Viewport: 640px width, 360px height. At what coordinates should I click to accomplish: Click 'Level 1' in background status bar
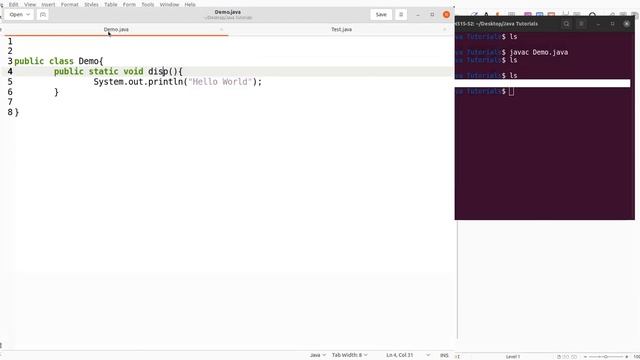(513, 357)
